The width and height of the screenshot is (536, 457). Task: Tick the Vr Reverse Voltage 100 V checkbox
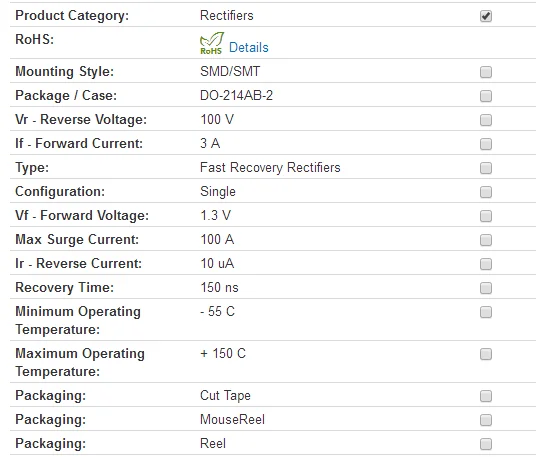tap(486, 120)
